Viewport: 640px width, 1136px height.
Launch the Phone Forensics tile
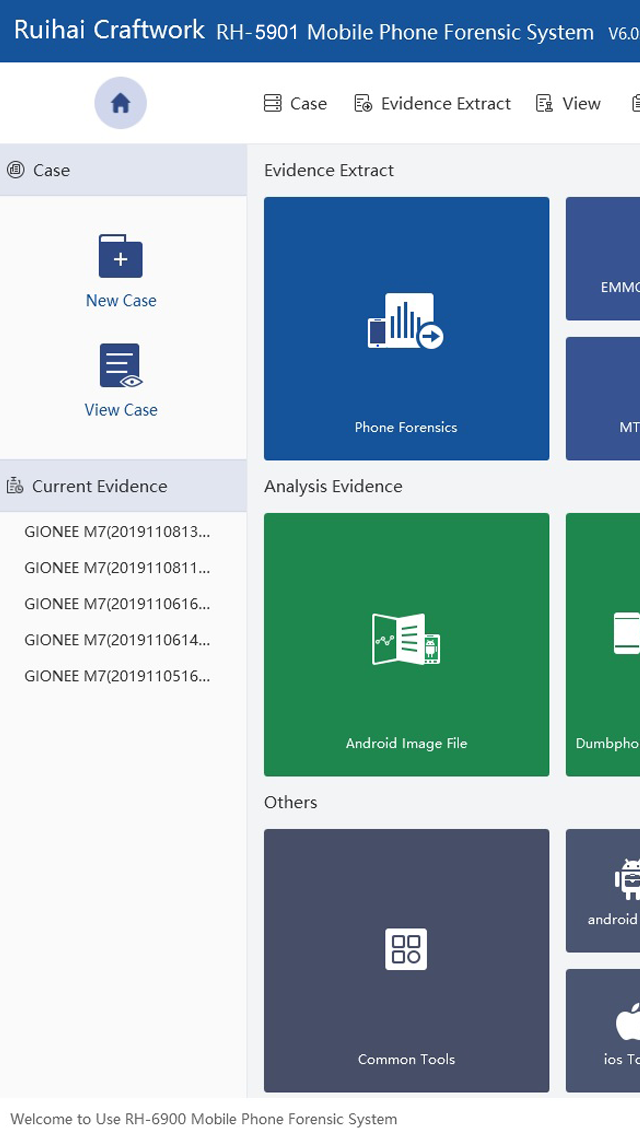pos(406,328)
